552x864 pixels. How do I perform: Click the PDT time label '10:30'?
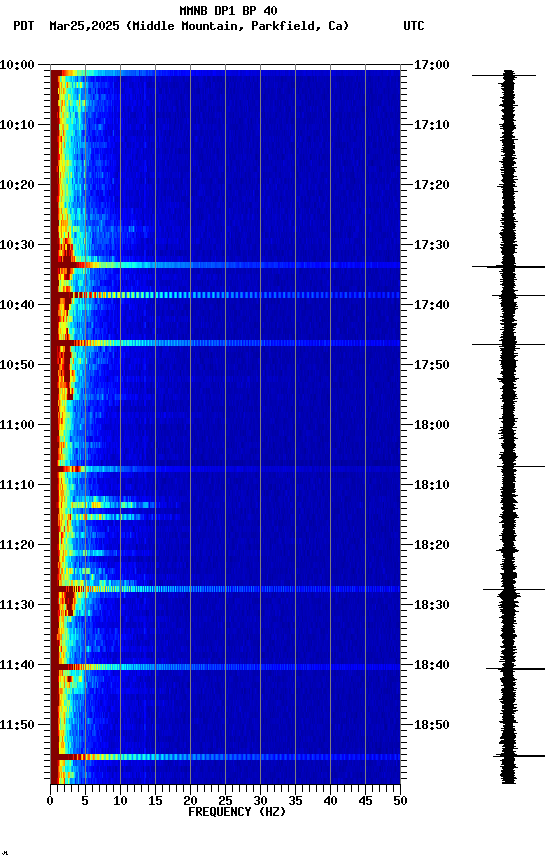pos(17,245)
